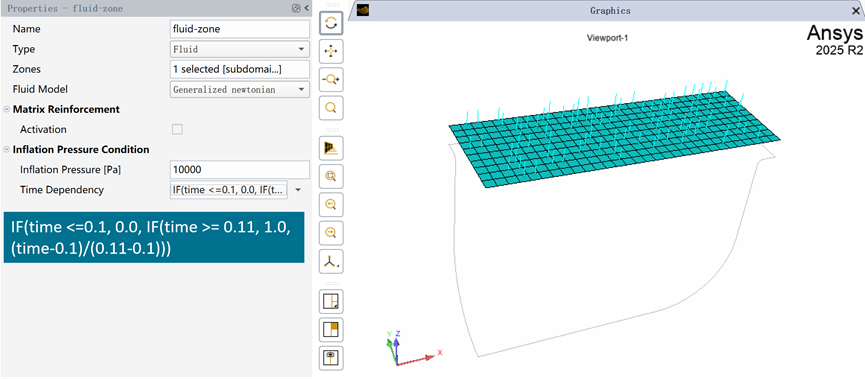Click the Viewport-1 label
The height and width of the screenshot is (379, 865).
(x=608, y=38)
